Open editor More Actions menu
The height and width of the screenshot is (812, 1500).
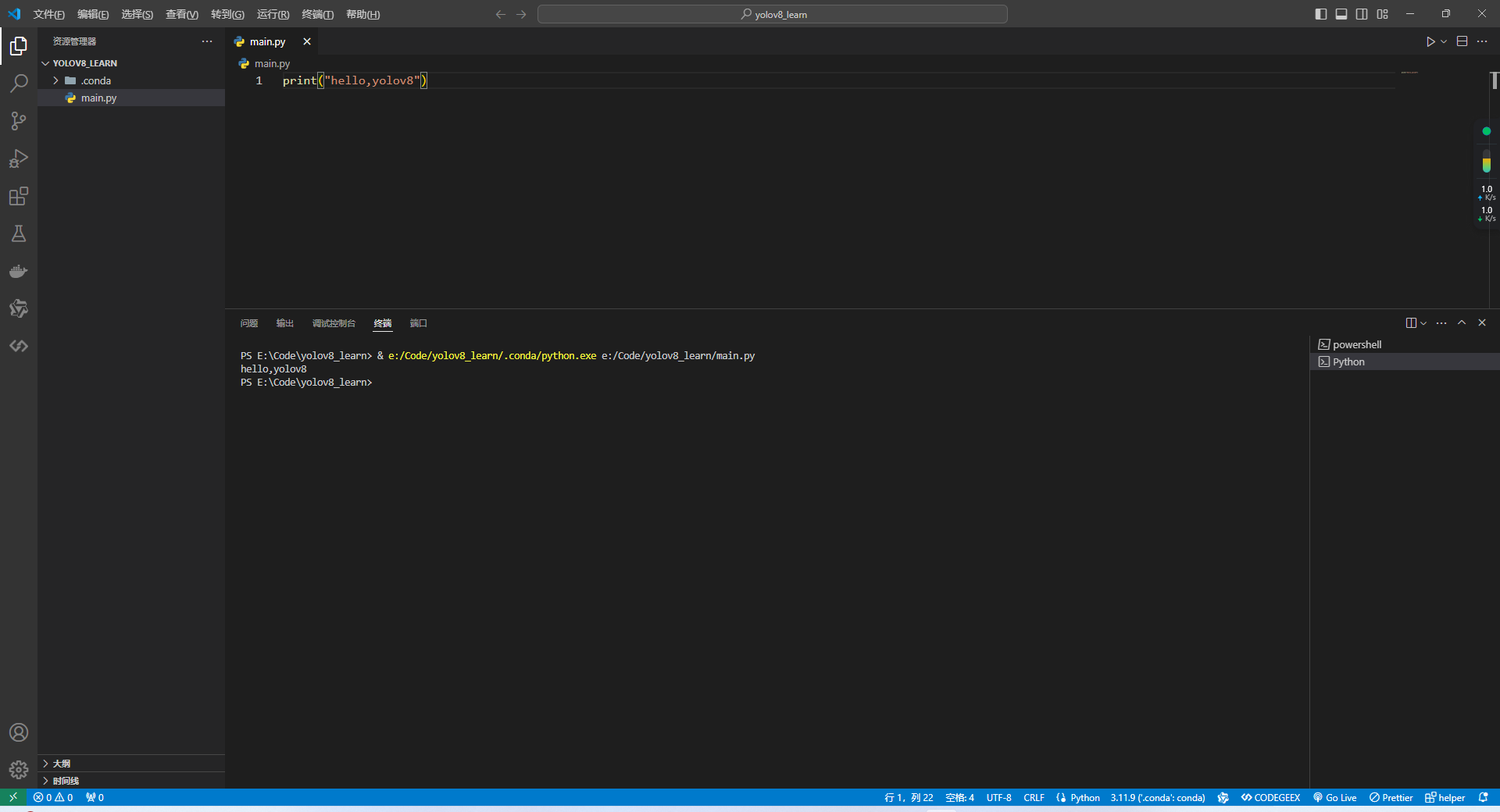(x=1482, y=41)
